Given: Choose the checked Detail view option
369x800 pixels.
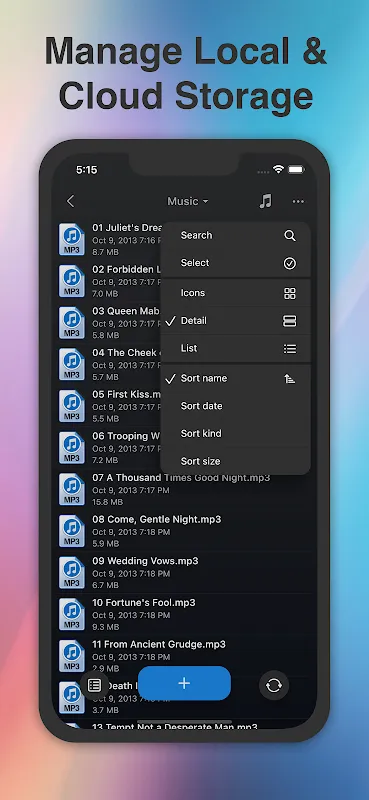Looking at the screenshot, I should (x=235, y=321).
